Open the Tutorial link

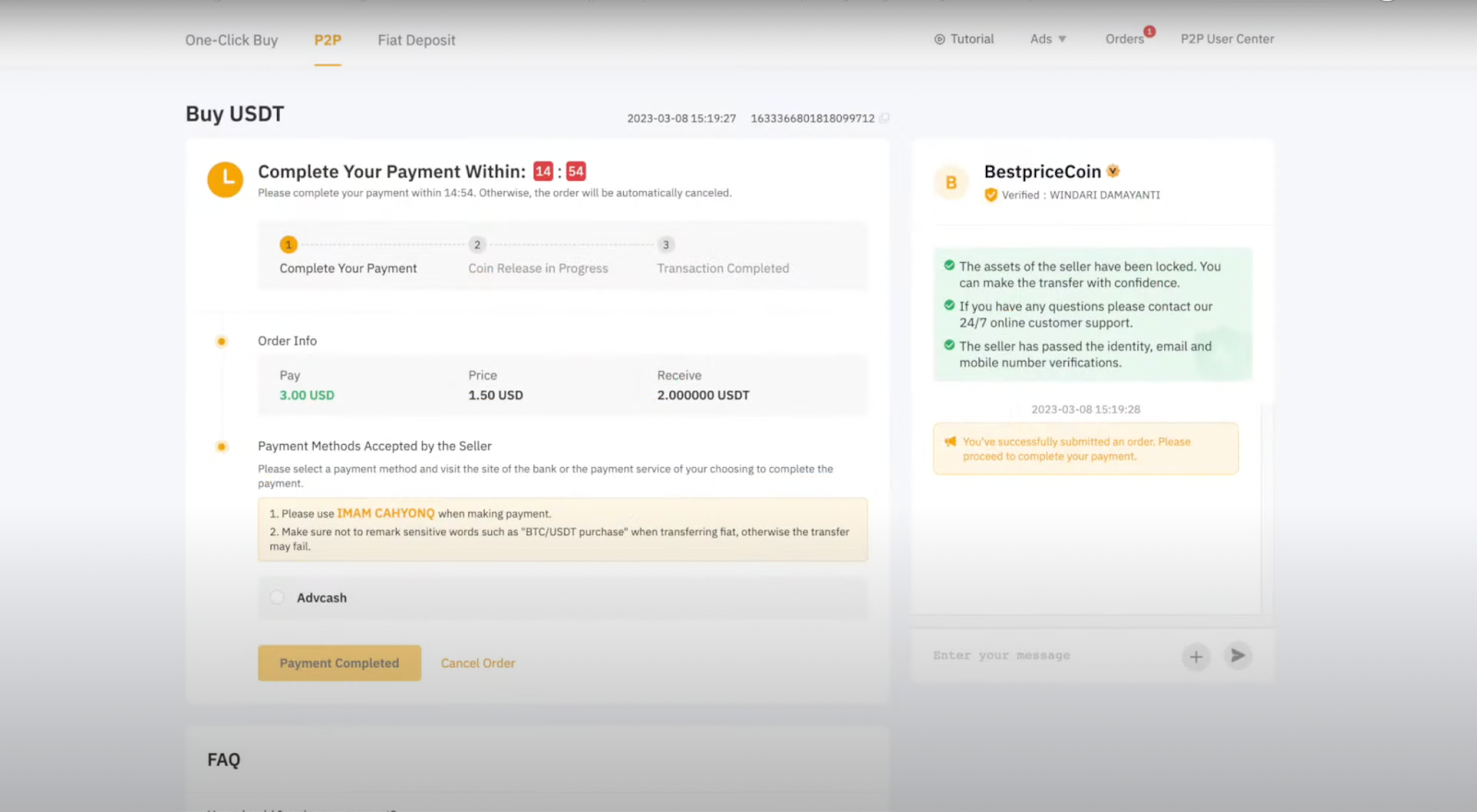(x=965, y=39)
